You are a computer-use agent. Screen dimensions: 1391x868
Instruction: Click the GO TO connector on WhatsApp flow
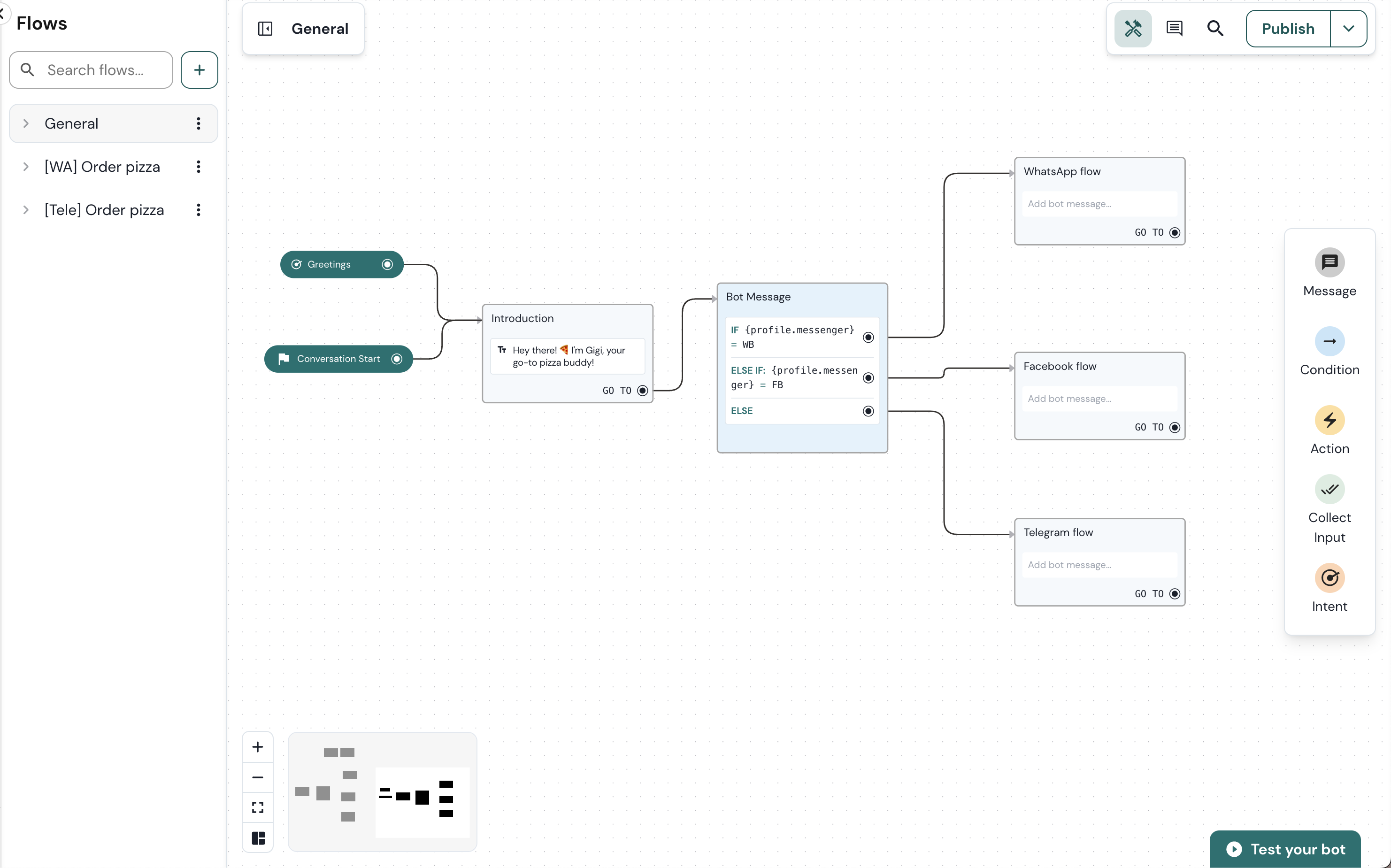click(1175, 232)
